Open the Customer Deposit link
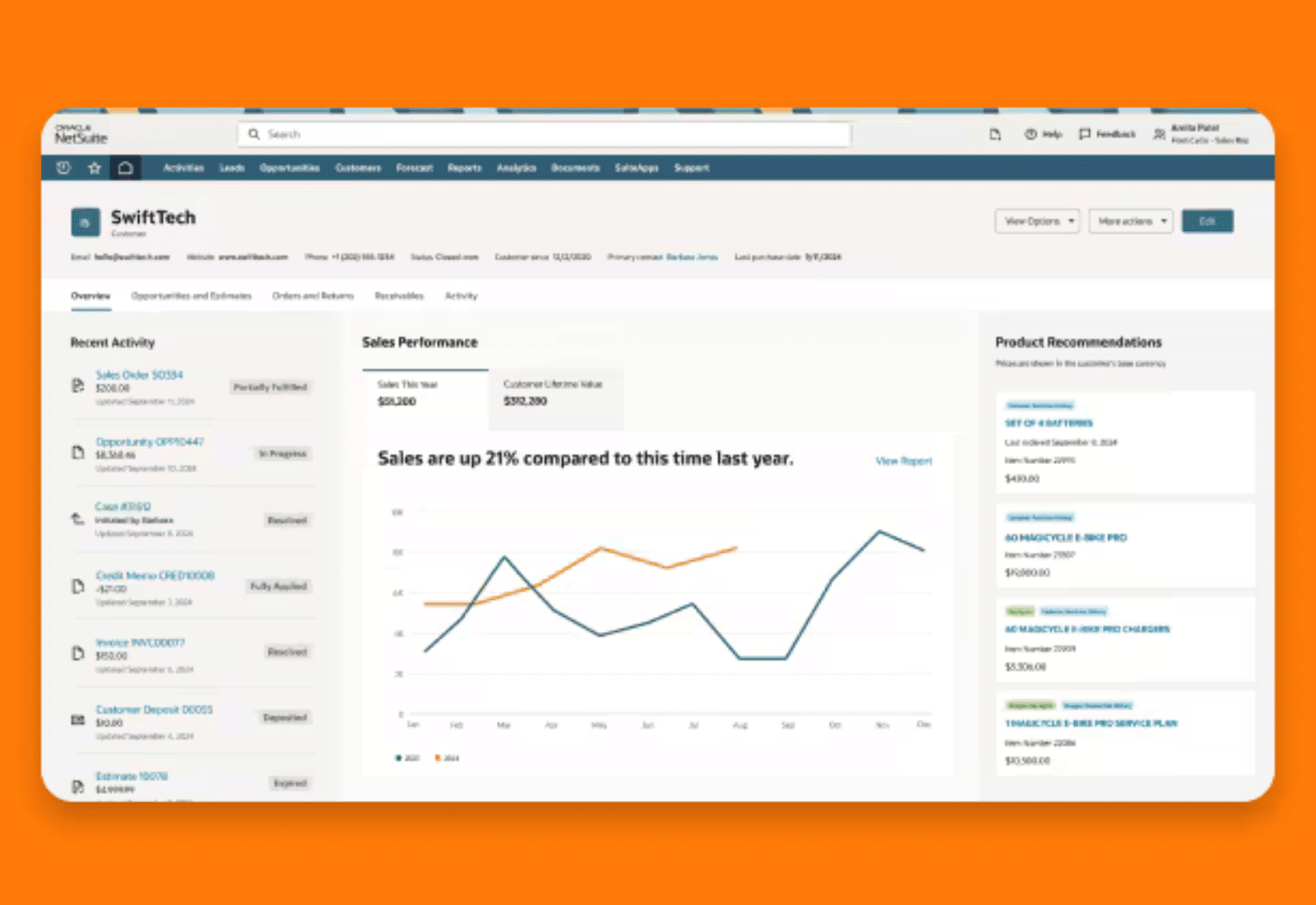The height and width of the screenshot is (905, 1316). tap(154, 709)
